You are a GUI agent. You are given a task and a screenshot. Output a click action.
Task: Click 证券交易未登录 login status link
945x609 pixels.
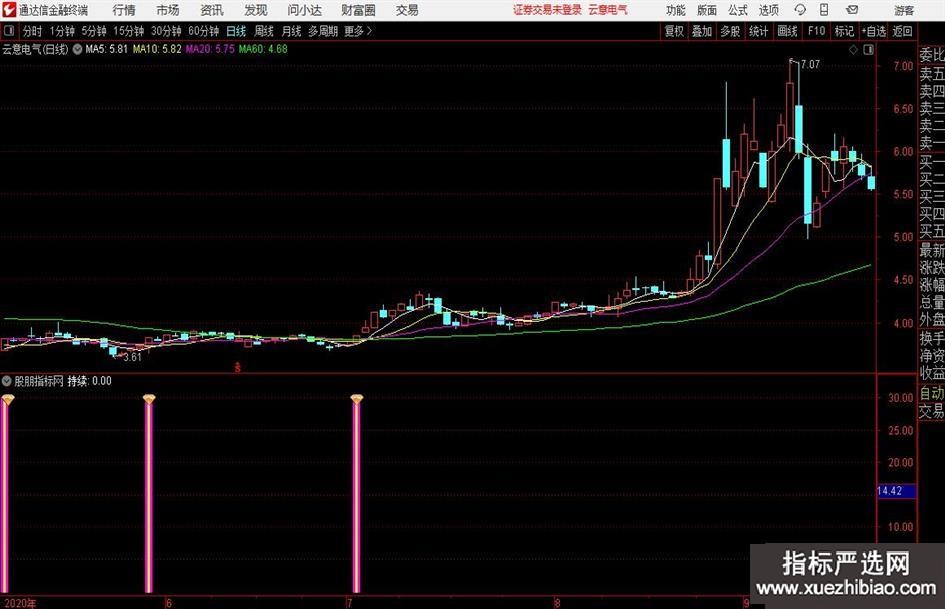coord(547,10)
